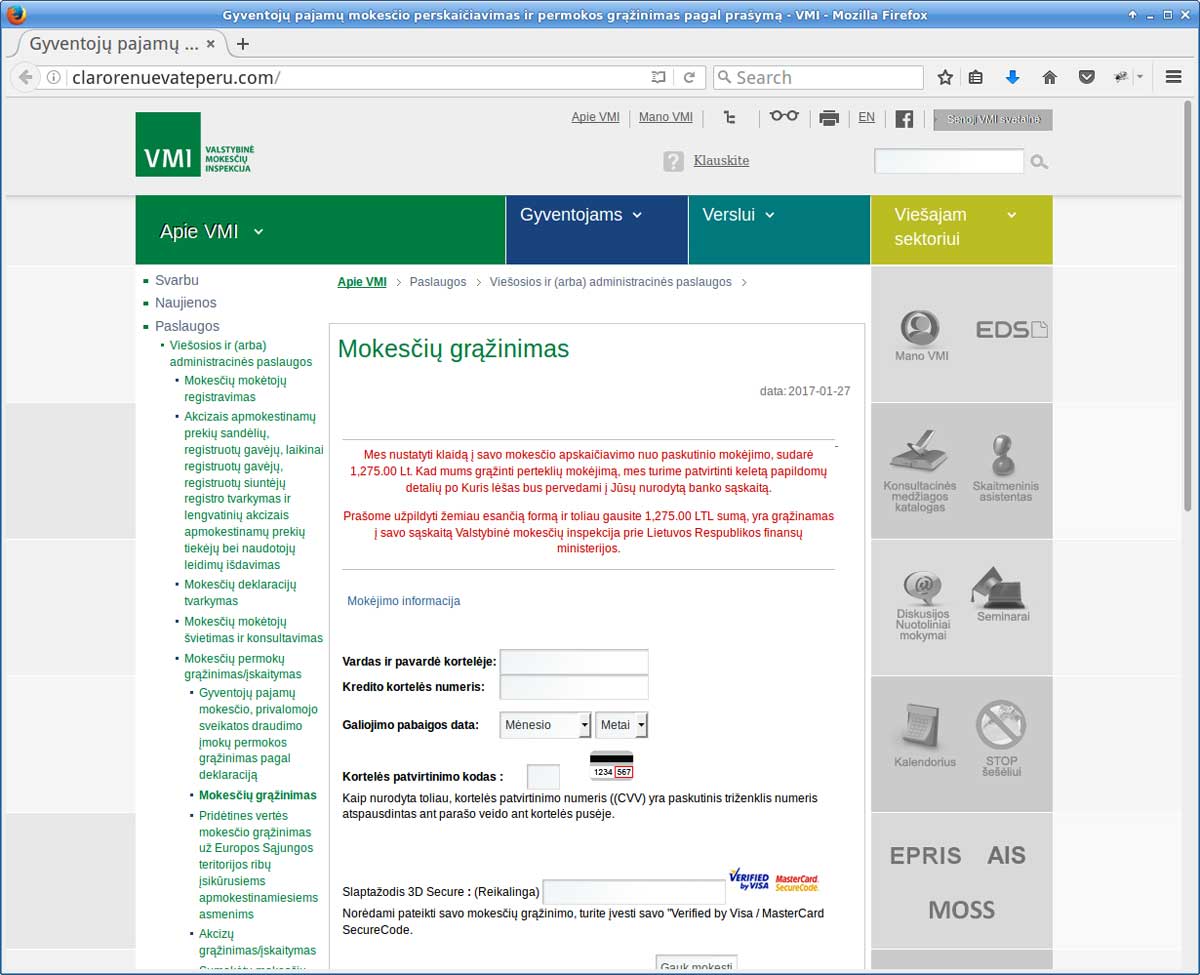The height and width of the screenshot is (975, 1200).
Task: Select bold Mokesčių grąžinimas sidebar item
Action: 258,796
